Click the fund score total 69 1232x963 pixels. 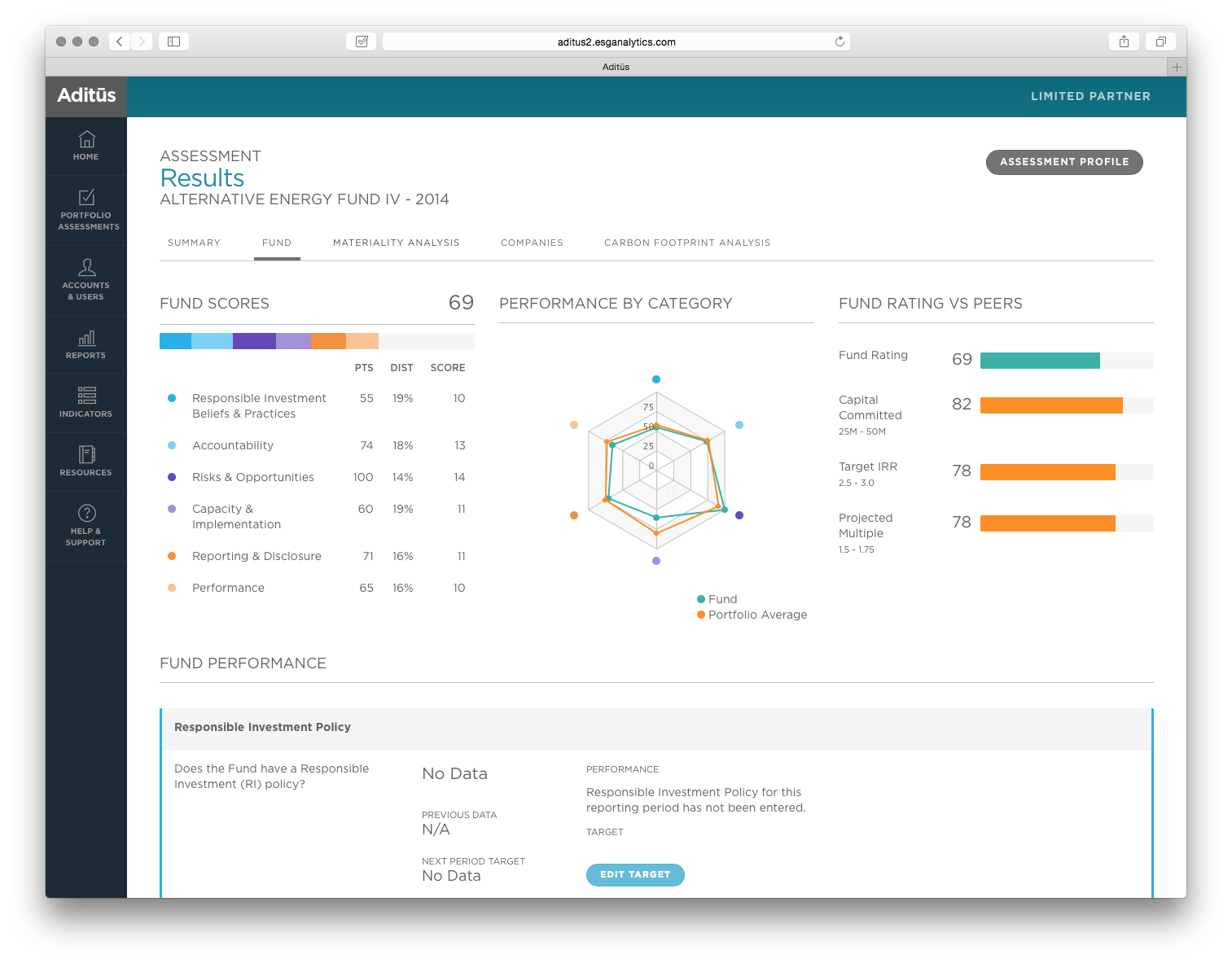coord(461,303)
